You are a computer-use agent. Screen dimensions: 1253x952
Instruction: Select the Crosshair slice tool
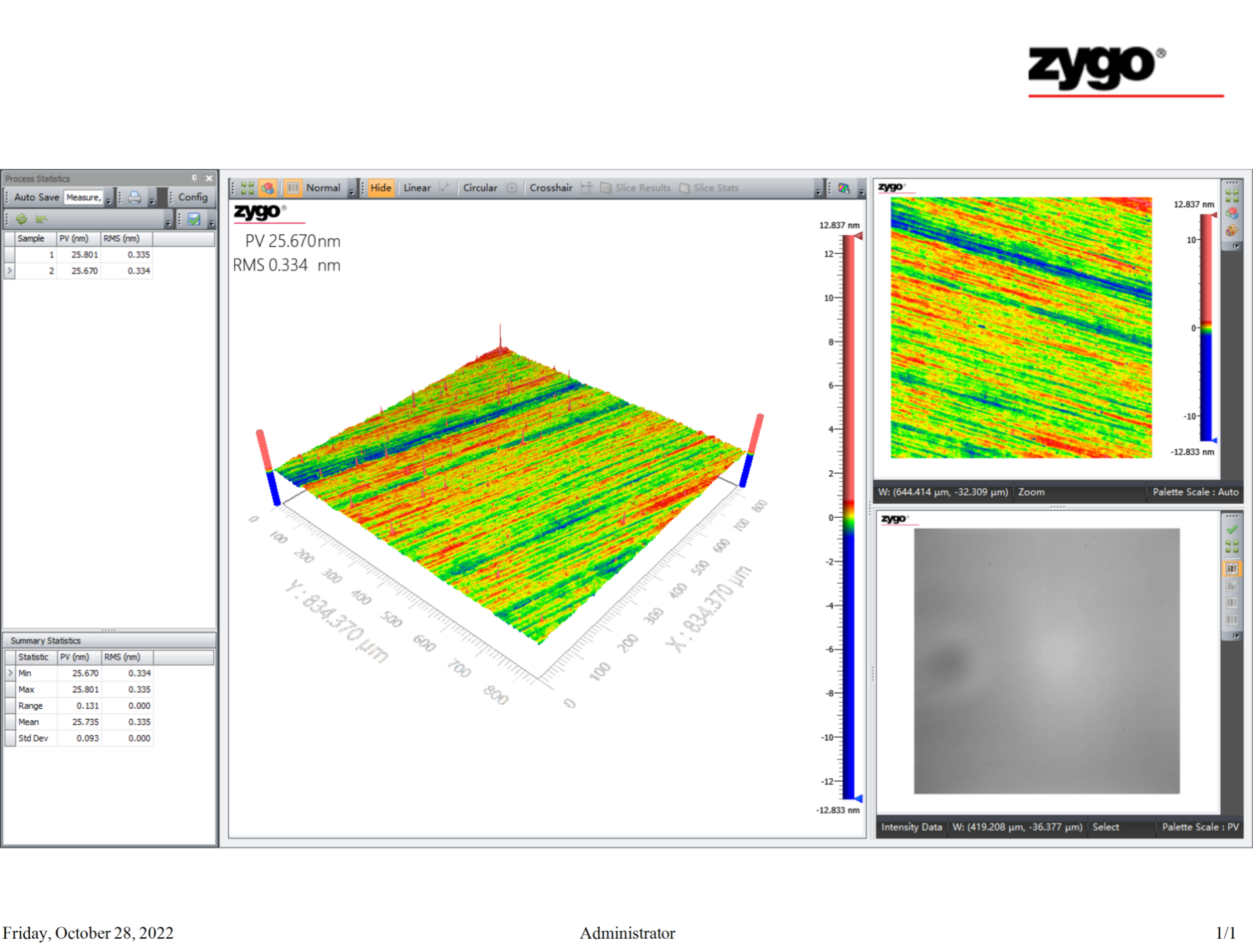pos(551,188)
